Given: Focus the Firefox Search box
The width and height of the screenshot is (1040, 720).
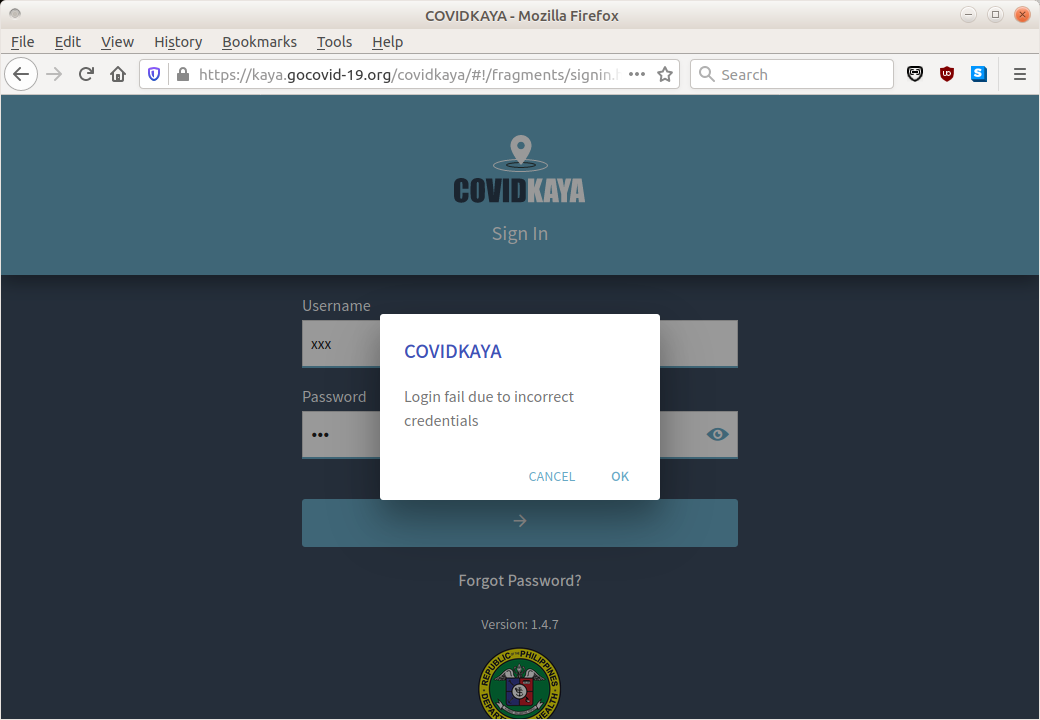Looking at the screenshot, I should pos(800,74).
